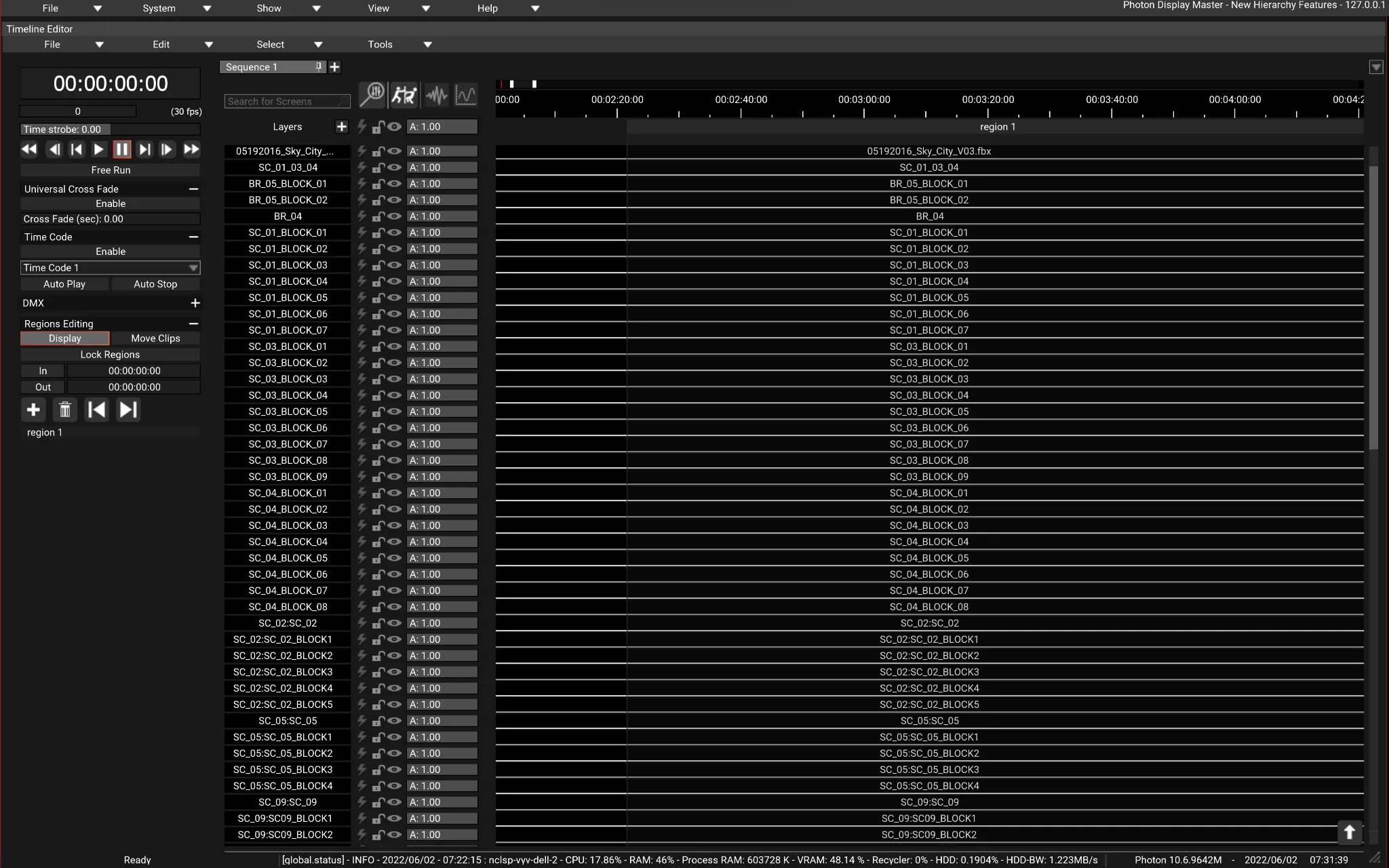Add a new layer with the Layers plus button
Image resolution: width=1389 pixels, height=868 pixels.
point(341,127)
